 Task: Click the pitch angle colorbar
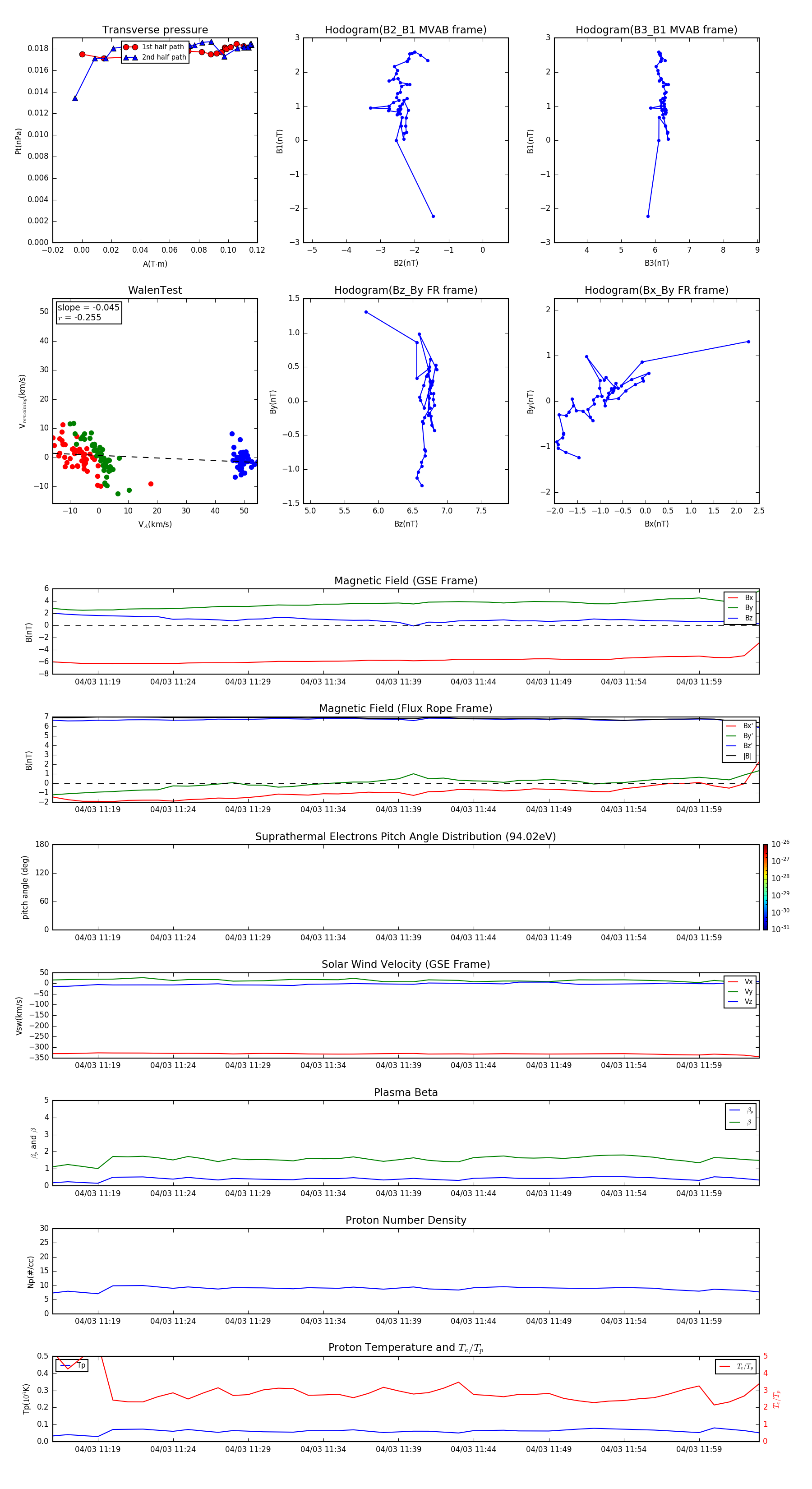pyautogui.click(x=765, y=887)
